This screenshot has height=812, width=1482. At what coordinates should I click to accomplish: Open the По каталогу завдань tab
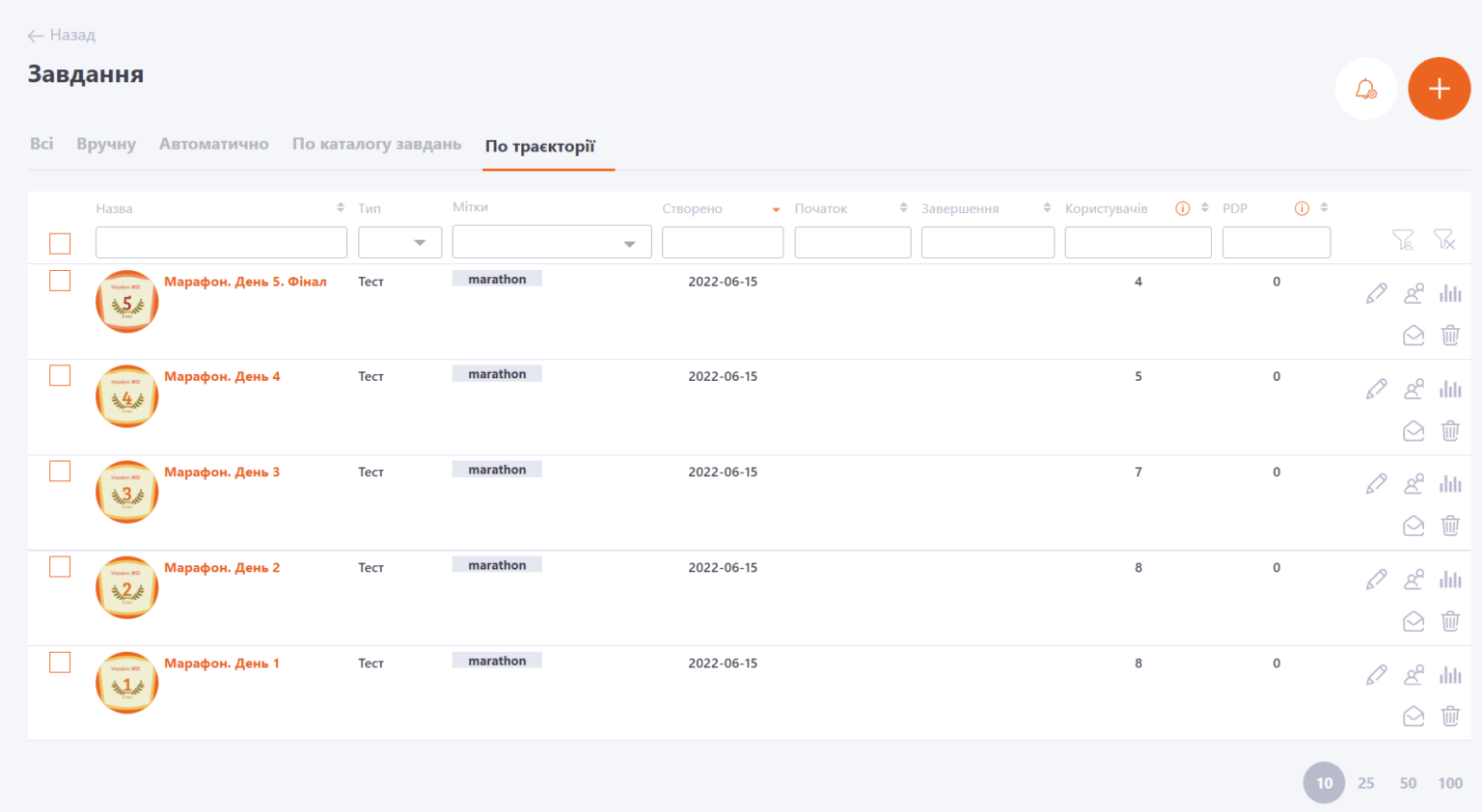pyautogui.click(x=376, y=143)
